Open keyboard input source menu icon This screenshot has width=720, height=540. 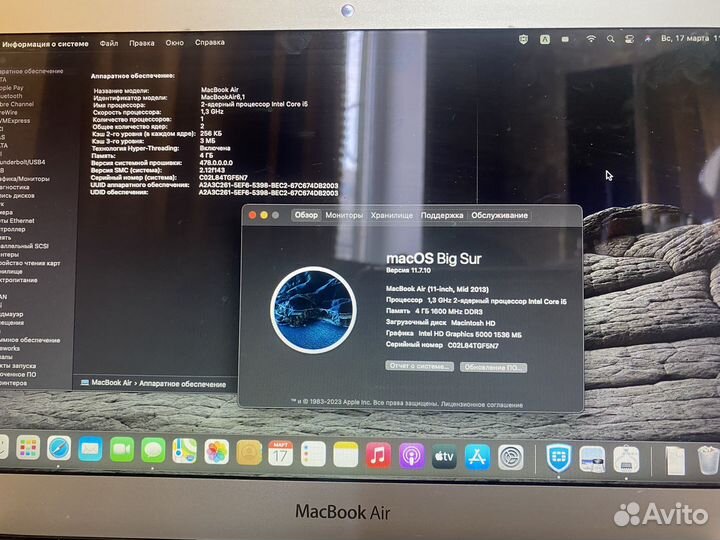545,39
